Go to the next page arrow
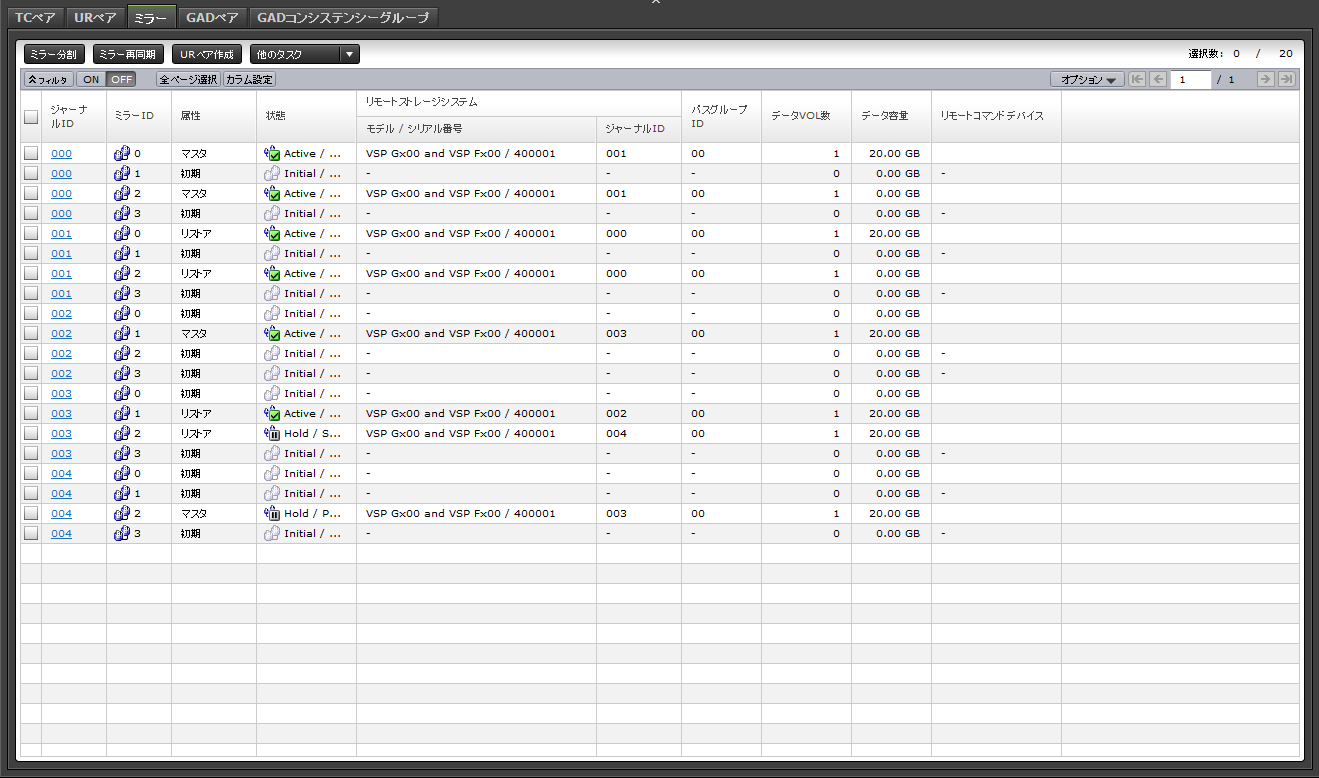The height and width of the screenshot is (778, 1319). click(x=1265, y=79)
